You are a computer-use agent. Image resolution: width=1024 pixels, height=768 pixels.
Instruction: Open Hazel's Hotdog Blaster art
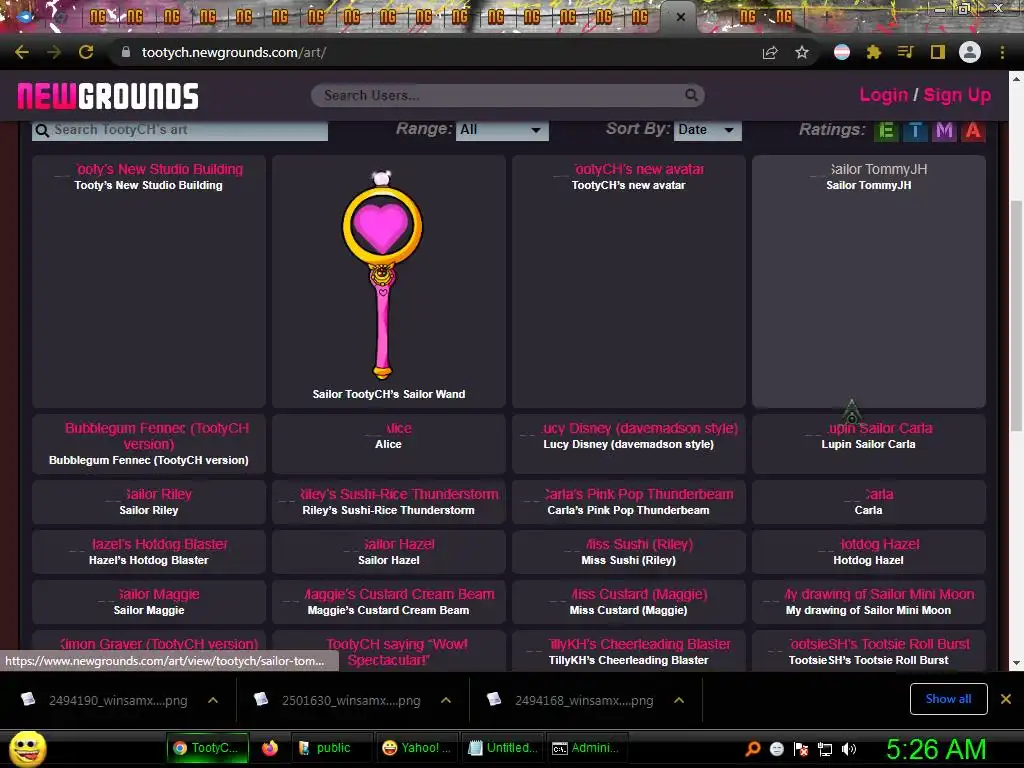[x=149, y=552]
